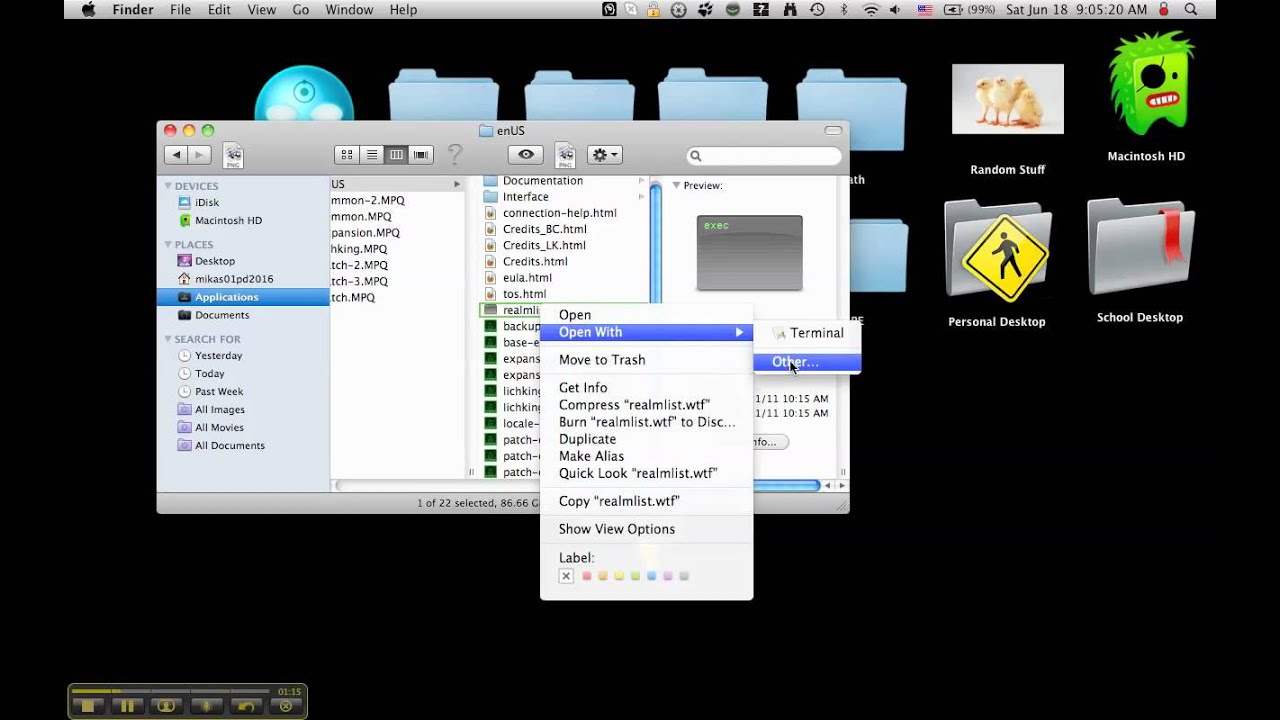Screen dimensions: 1280x720
Task: Choose Duplicate from the context menu
Action: (646, 439)
